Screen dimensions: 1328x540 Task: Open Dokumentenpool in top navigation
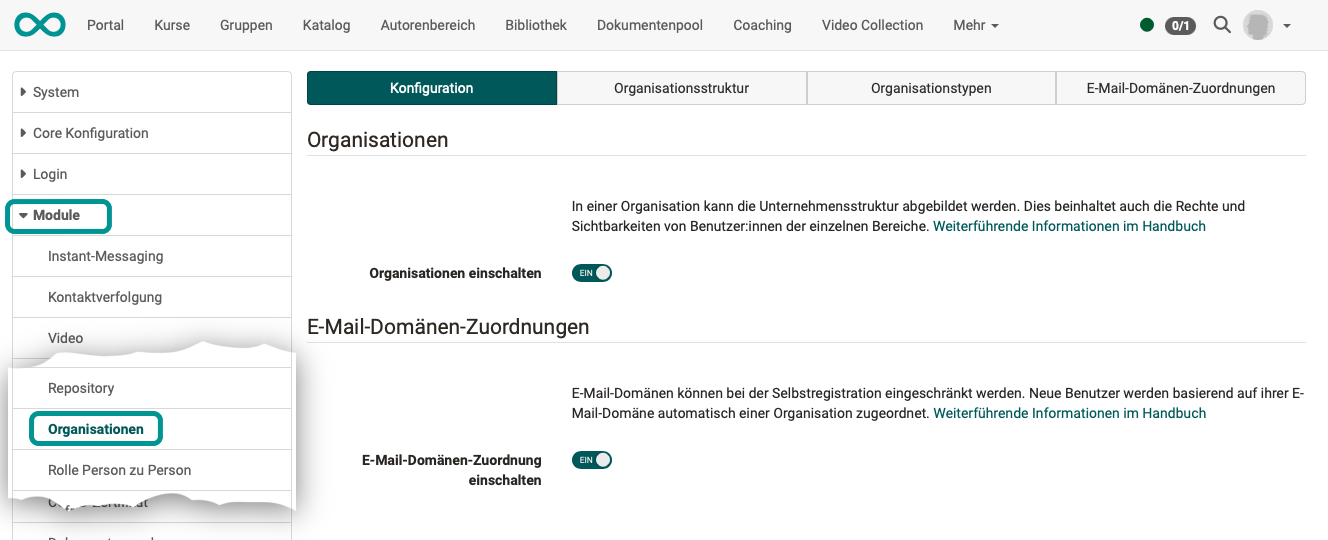click(650, 25)
